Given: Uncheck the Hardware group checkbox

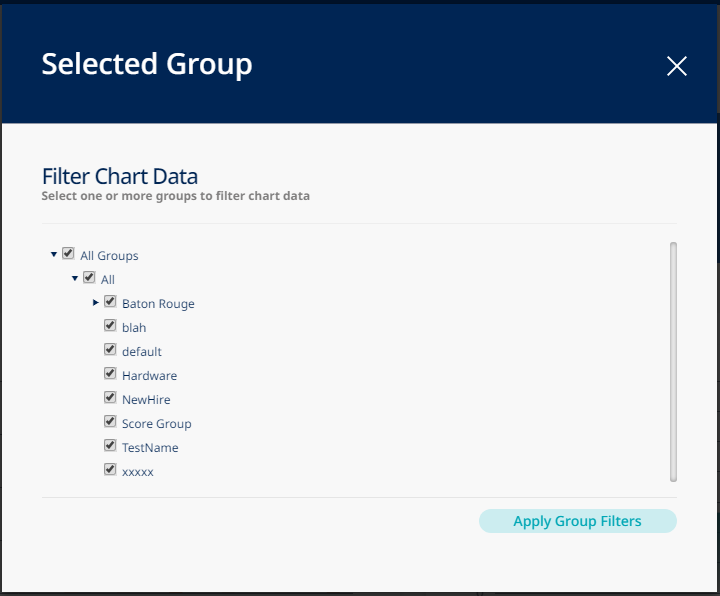Looking at the screenshot, I should pos(111,374).
